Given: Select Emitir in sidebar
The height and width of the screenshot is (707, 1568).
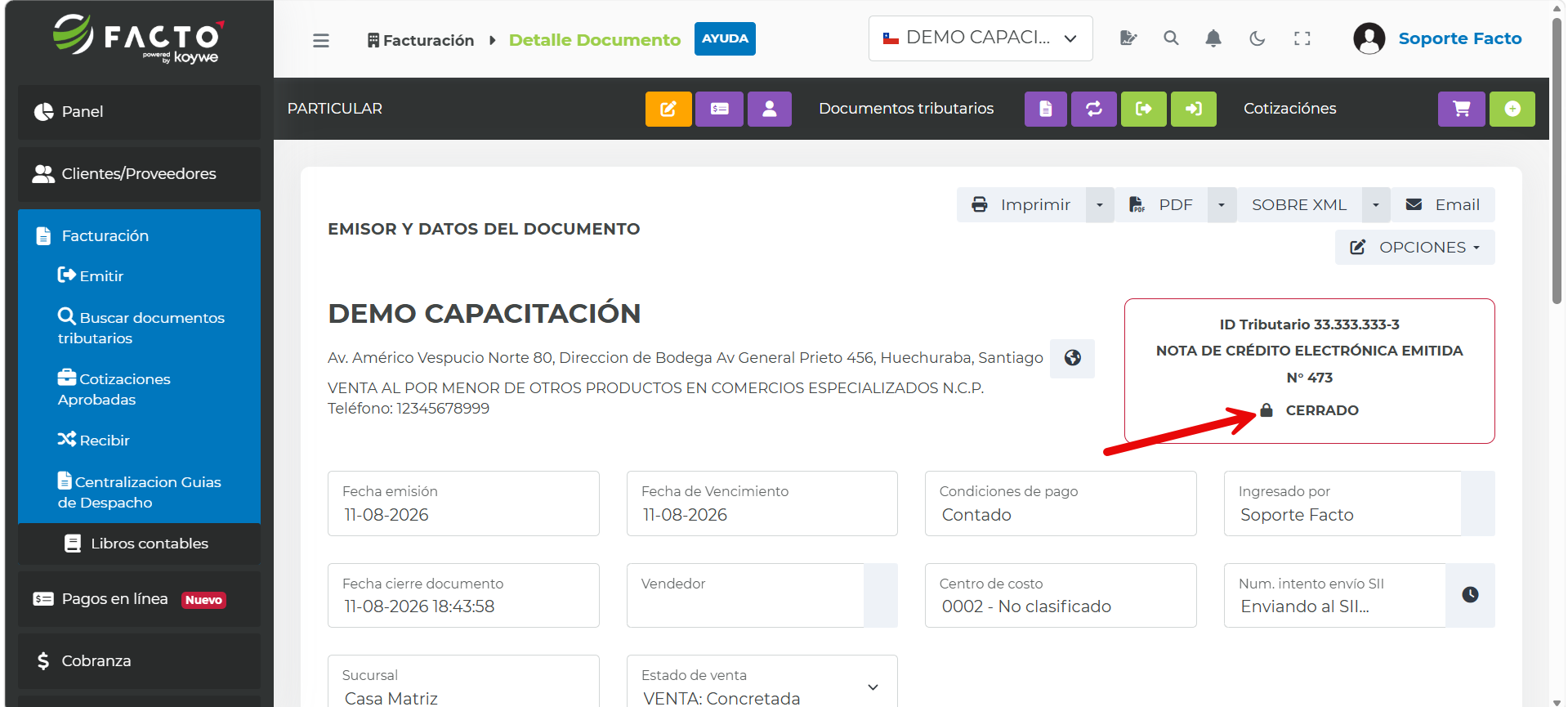Looking at the screenshot, I should [91, 276].
